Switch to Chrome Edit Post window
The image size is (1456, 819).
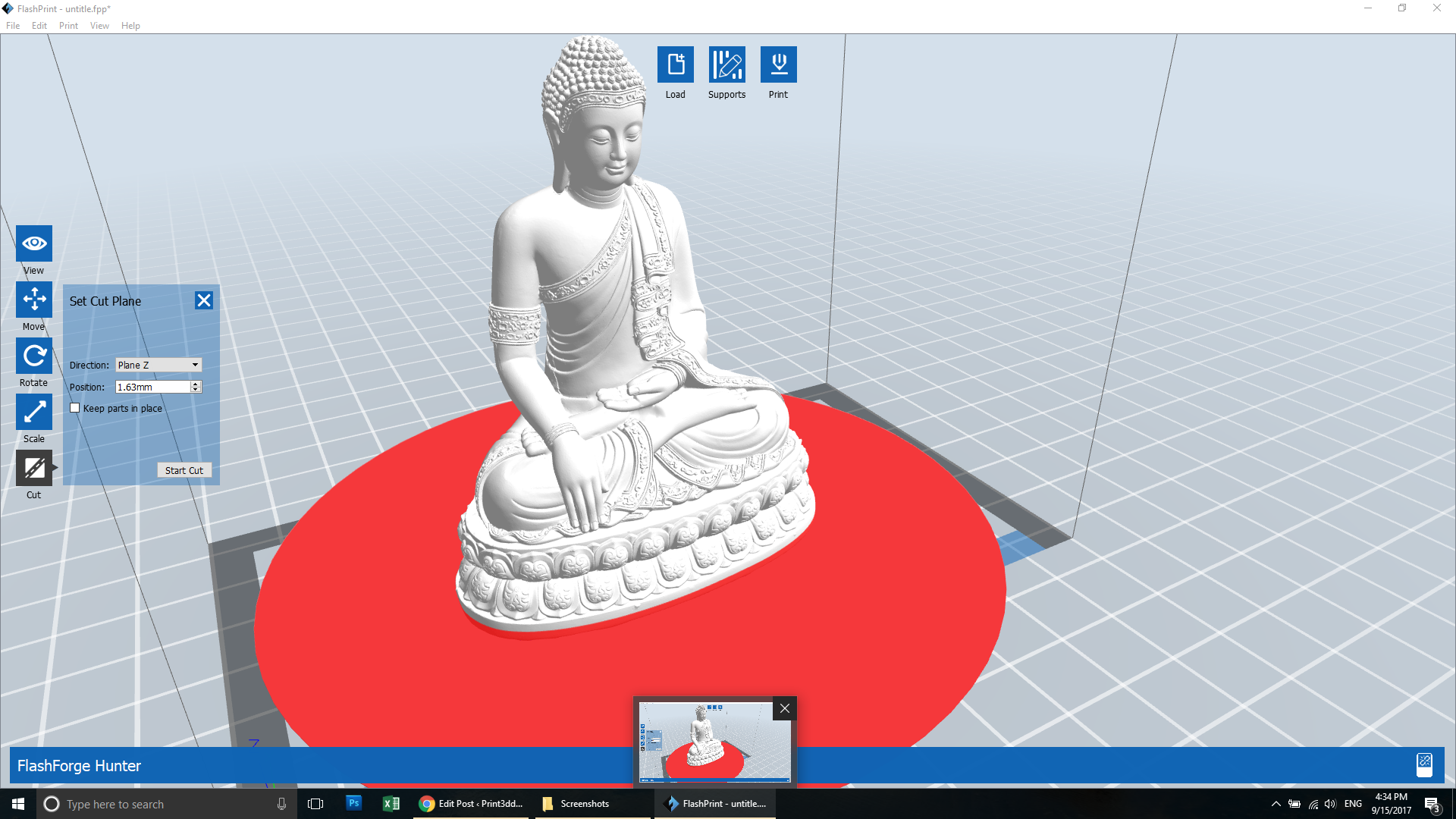tap(472, 804)
